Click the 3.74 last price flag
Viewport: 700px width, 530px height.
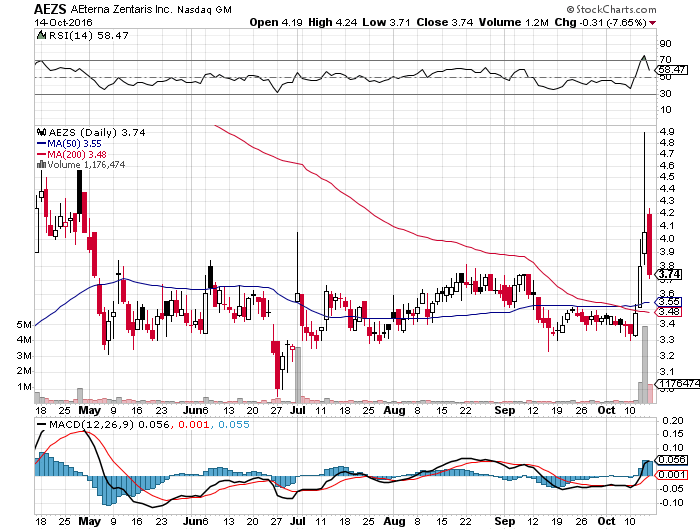point(669,274)
